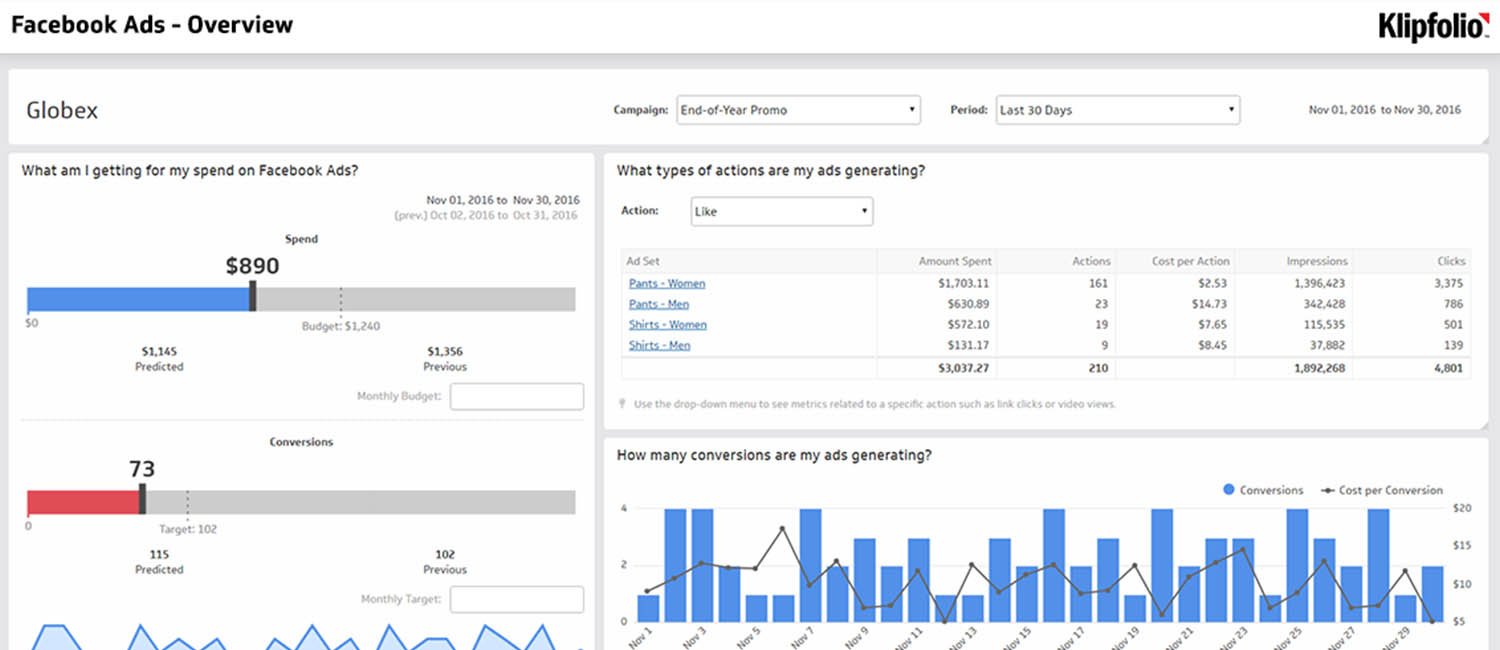The width and height of the screenshot is (1500, 650).
Task: Open the Shirts - Women ad set link
Action: [668, 325]
